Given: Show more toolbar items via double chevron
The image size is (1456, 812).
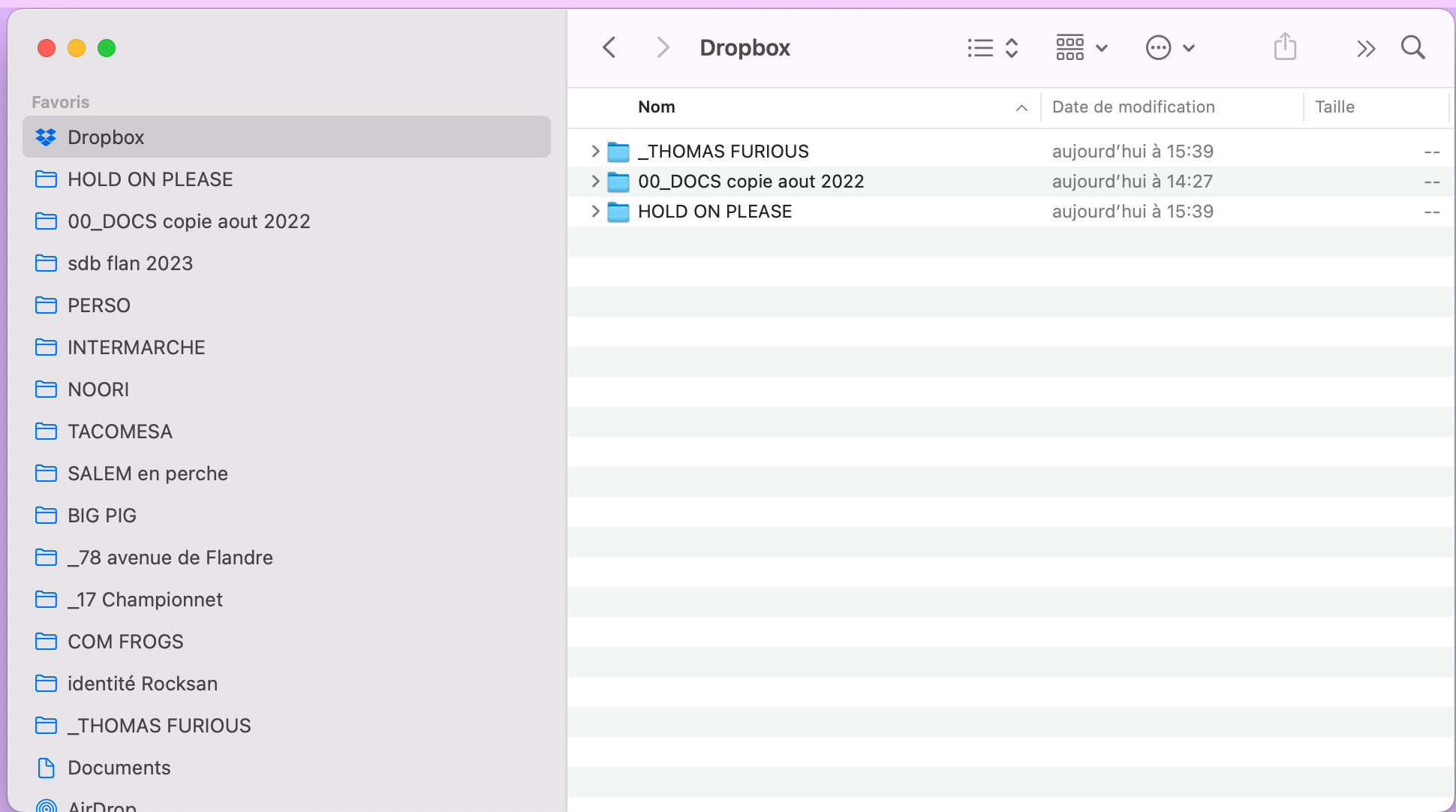Looking at the screenshot, I should click(x=1366, y=49).
